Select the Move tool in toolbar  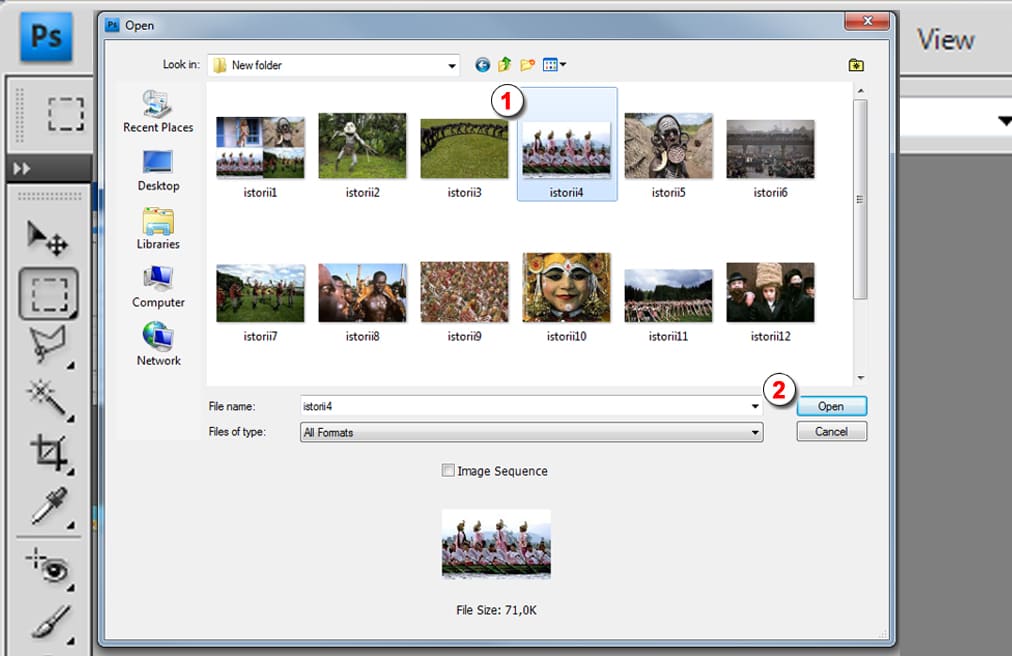[x=46, y=237]
